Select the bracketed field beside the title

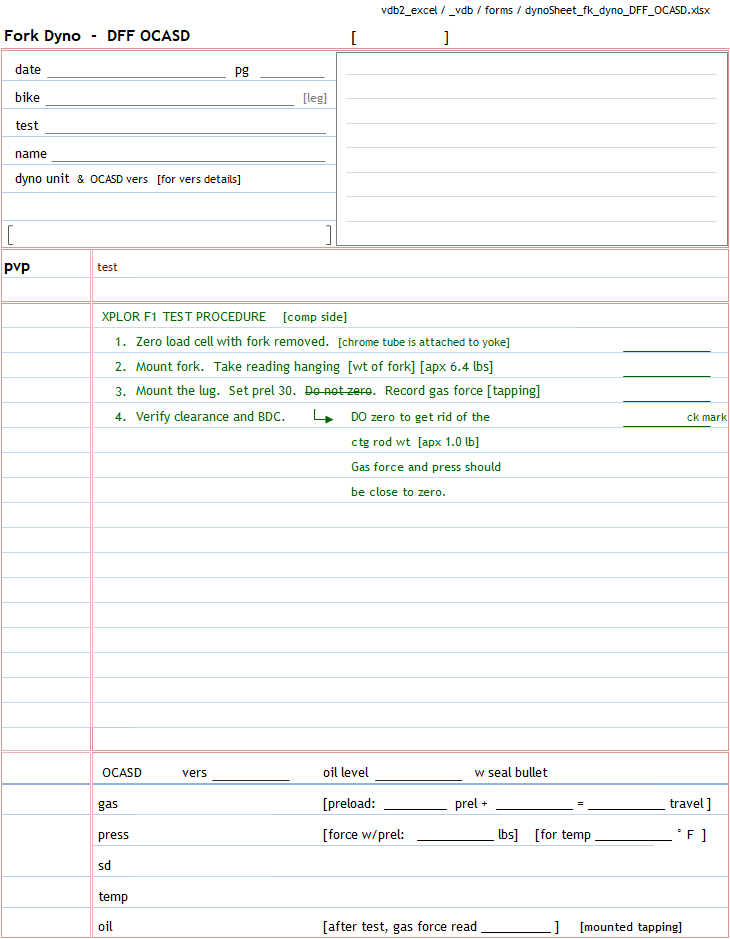pyautogui.click(x=400, y=38)
